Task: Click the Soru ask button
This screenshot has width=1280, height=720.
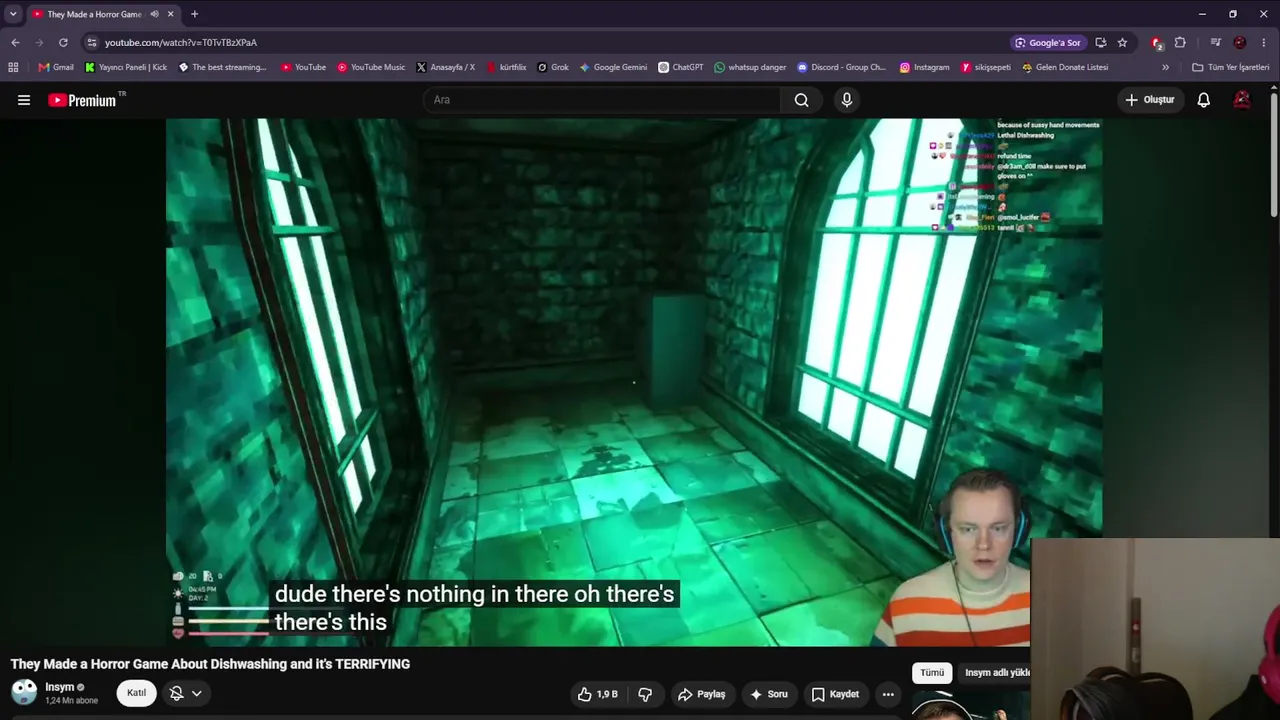Action: pos(769,694)
